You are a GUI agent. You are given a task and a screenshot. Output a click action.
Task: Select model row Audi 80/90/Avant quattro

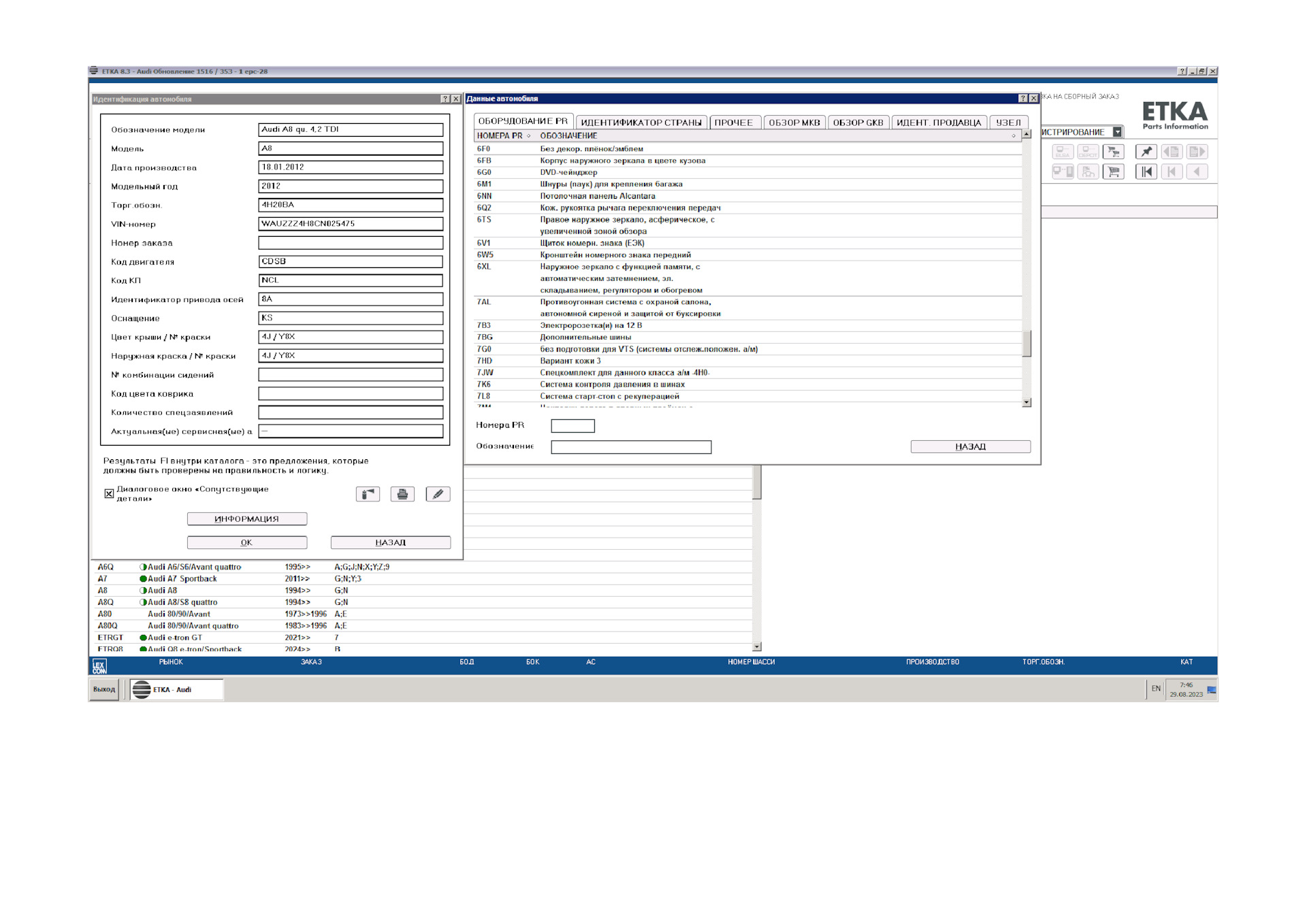(422, 626)
